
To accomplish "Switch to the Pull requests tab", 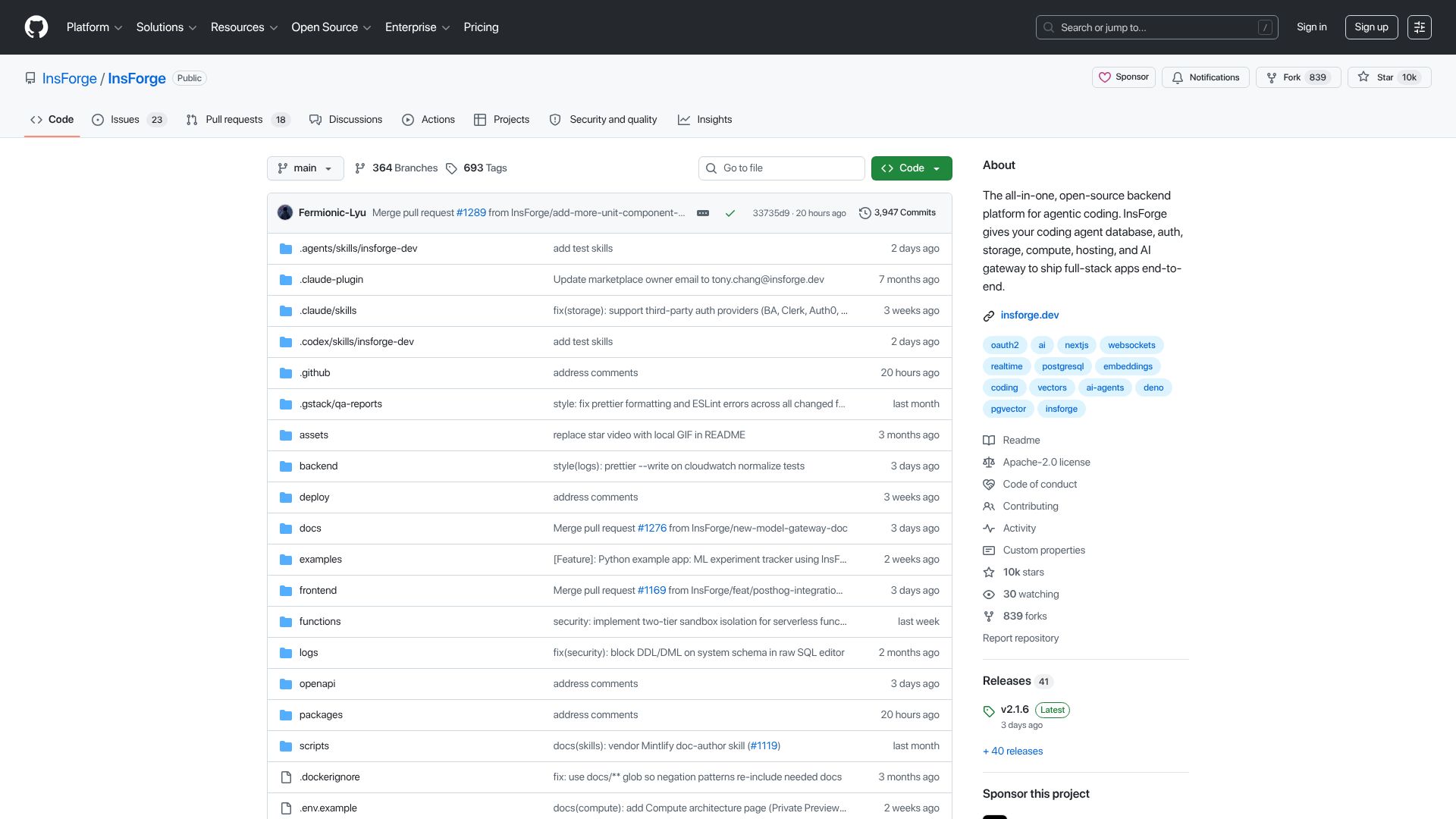I will (x=238, y=120).
